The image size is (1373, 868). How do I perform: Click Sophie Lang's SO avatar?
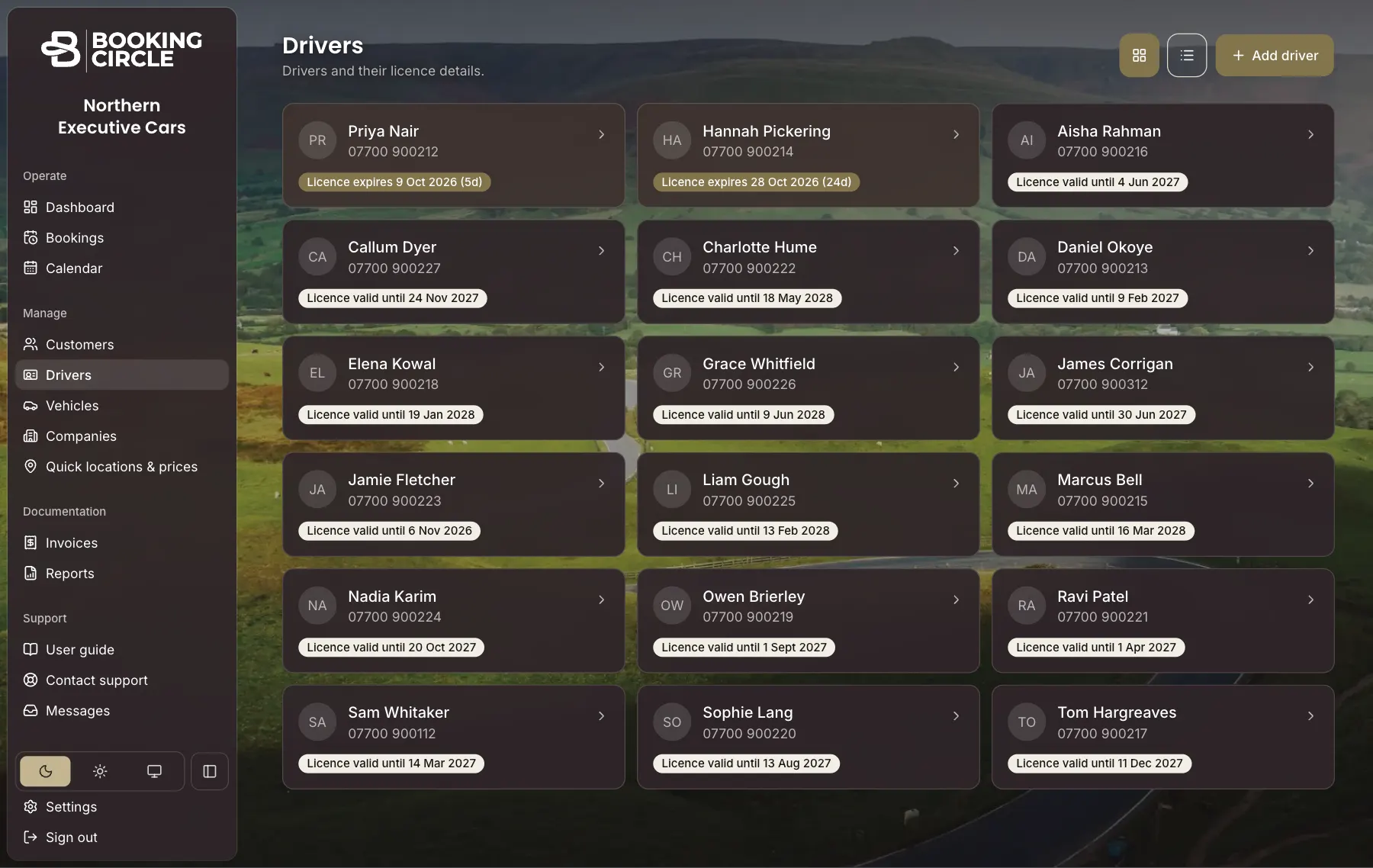(x=672, y=722)
